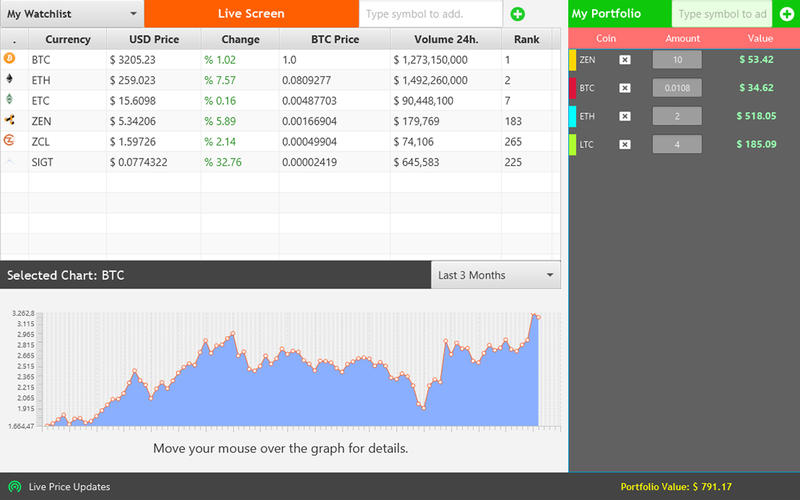The image size is (800, 500).
Task: Click green plus icon in portfolio header
Action: (786, 14)
